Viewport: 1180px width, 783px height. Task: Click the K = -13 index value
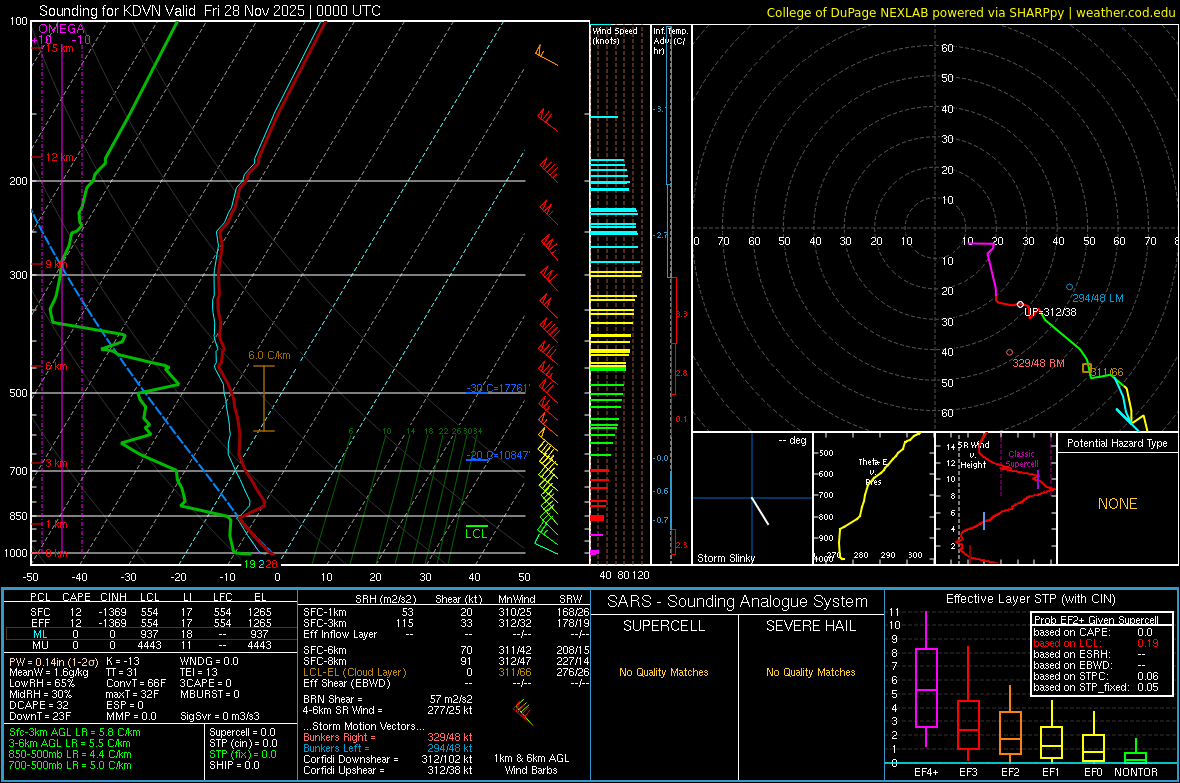click(x=123, y=661)
